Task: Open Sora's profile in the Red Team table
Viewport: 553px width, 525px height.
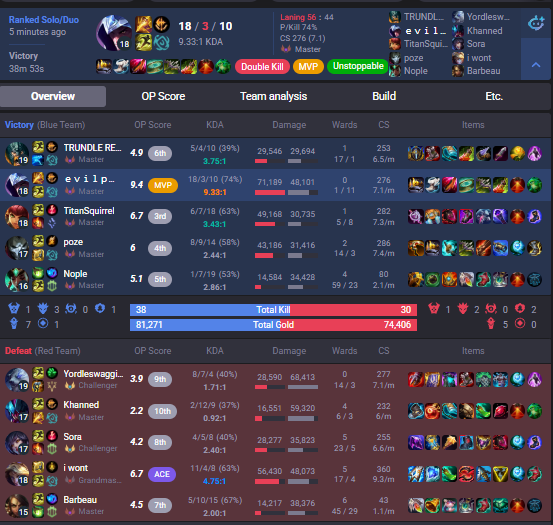Action: tap(72, 437)
